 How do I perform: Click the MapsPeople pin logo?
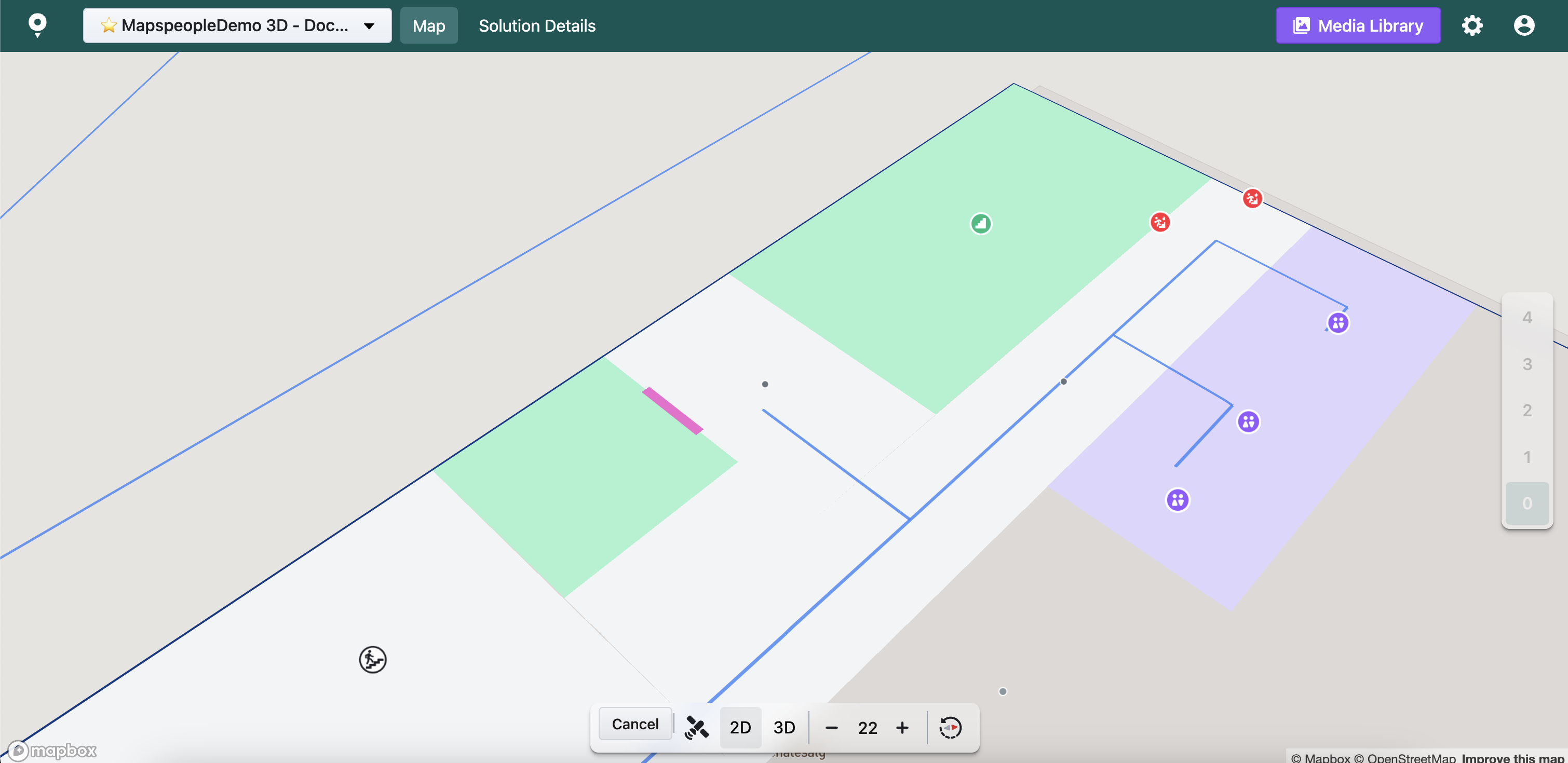click(37, 25)
